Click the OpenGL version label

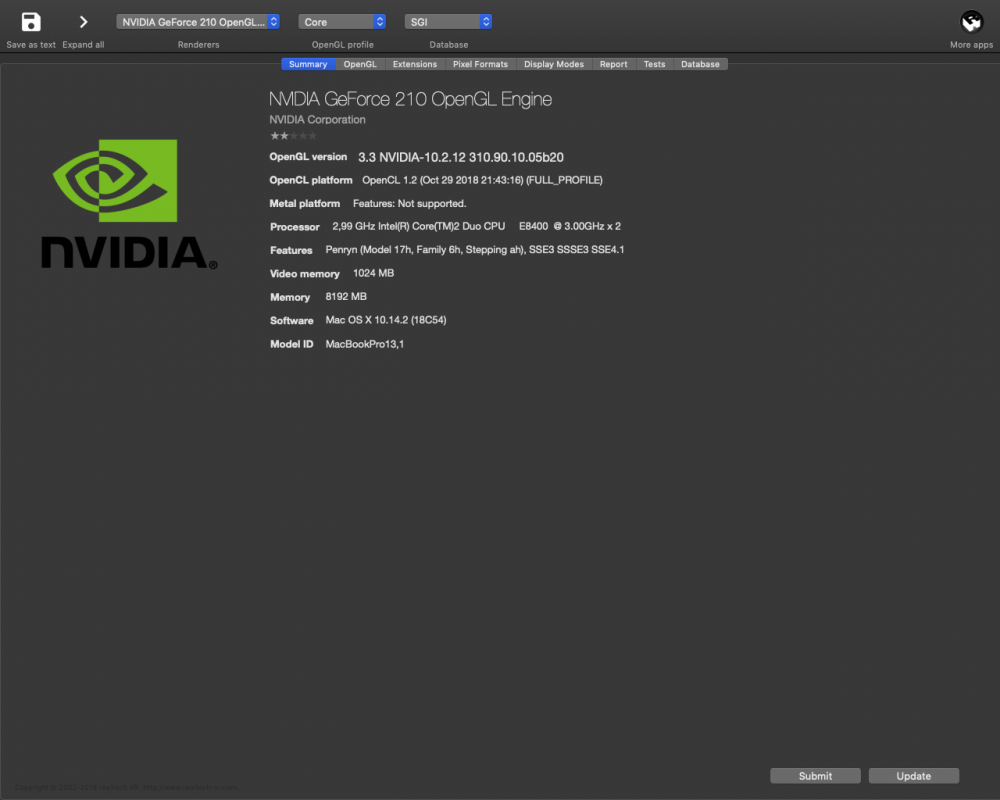pos(308,157)
